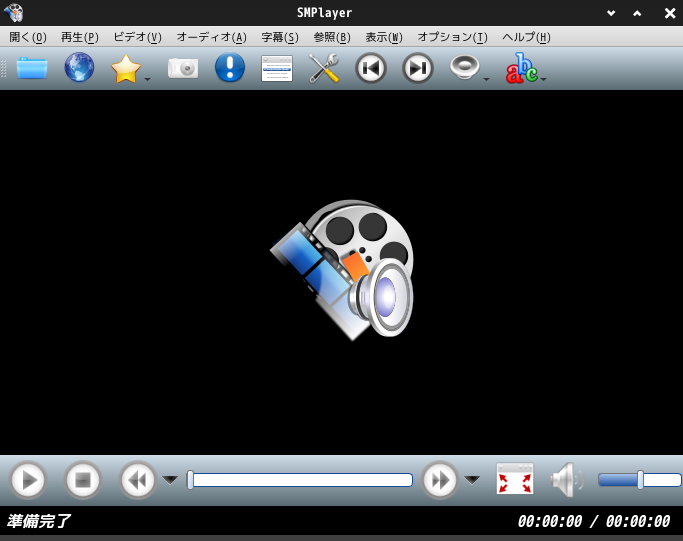Open the ヘルプ(H) menu
This screenshot has width=683, height=541.
pyautogui.click(x=526, y=37)
